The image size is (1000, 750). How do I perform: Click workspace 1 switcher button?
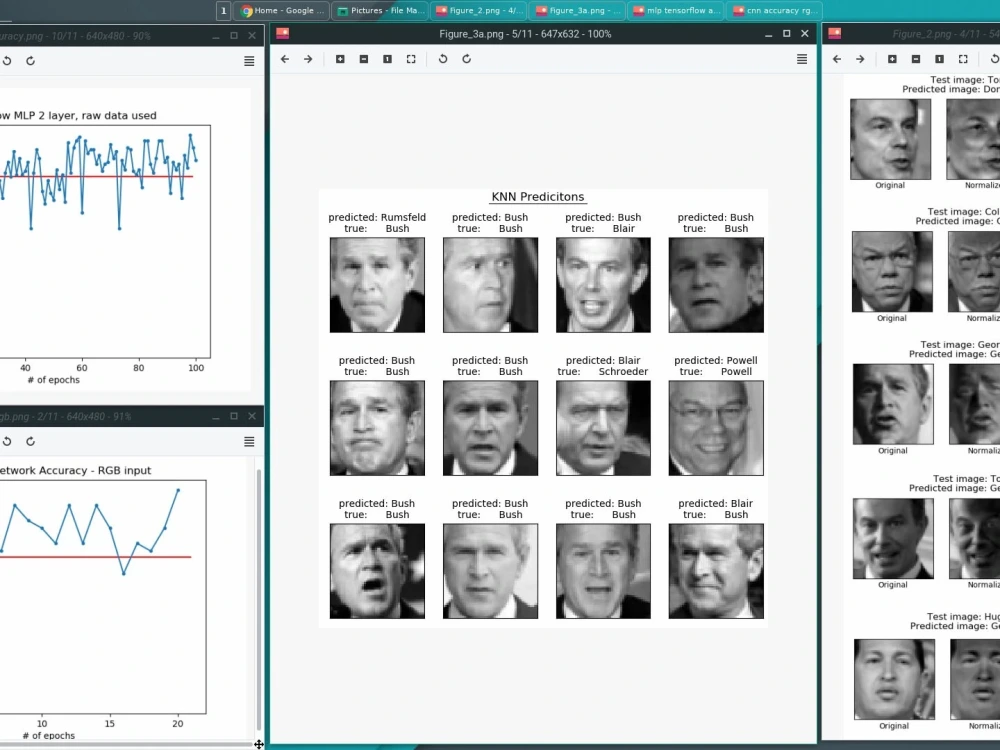click(223, 10)
